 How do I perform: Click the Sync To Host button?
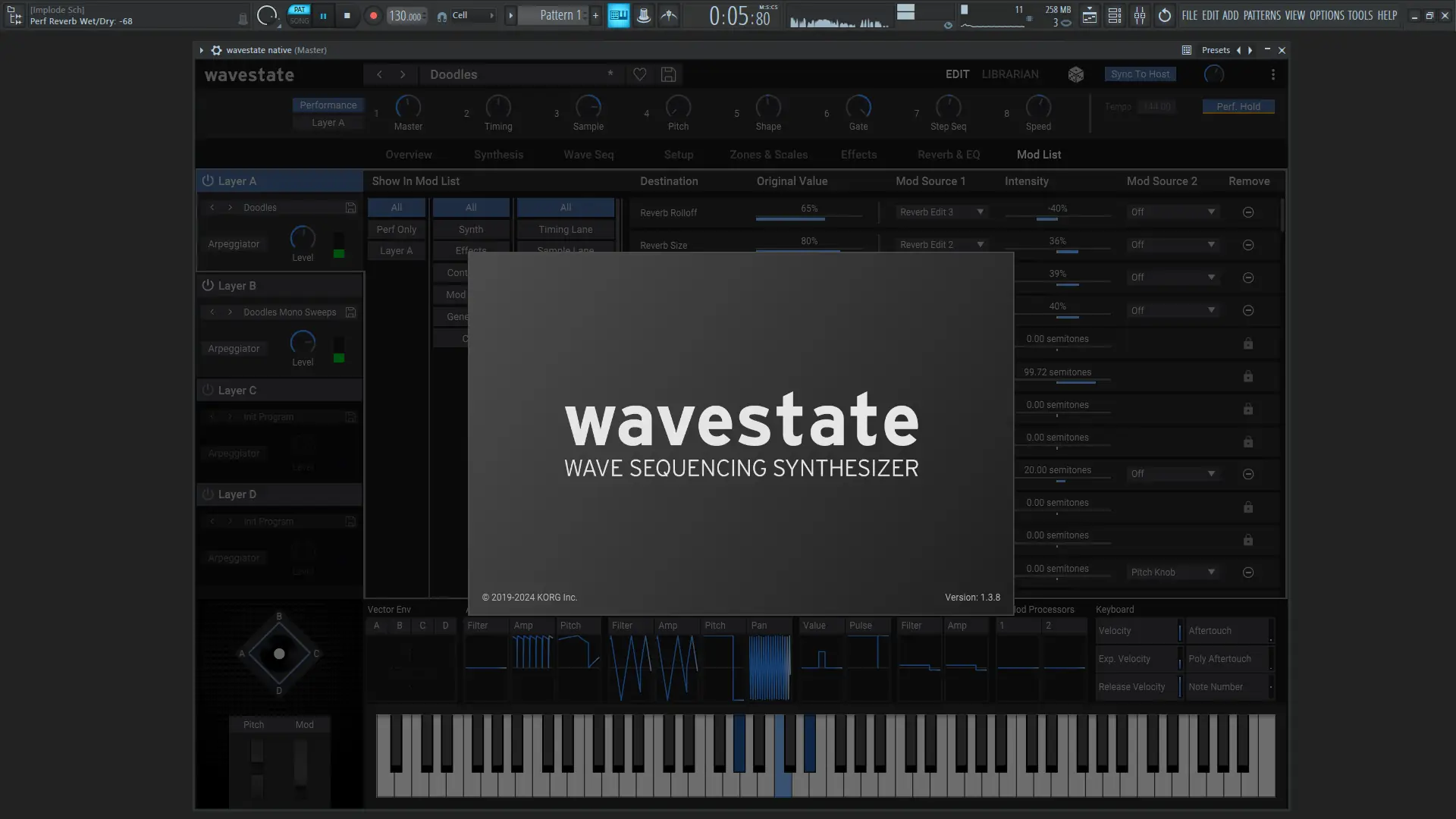click(1140, 74)
